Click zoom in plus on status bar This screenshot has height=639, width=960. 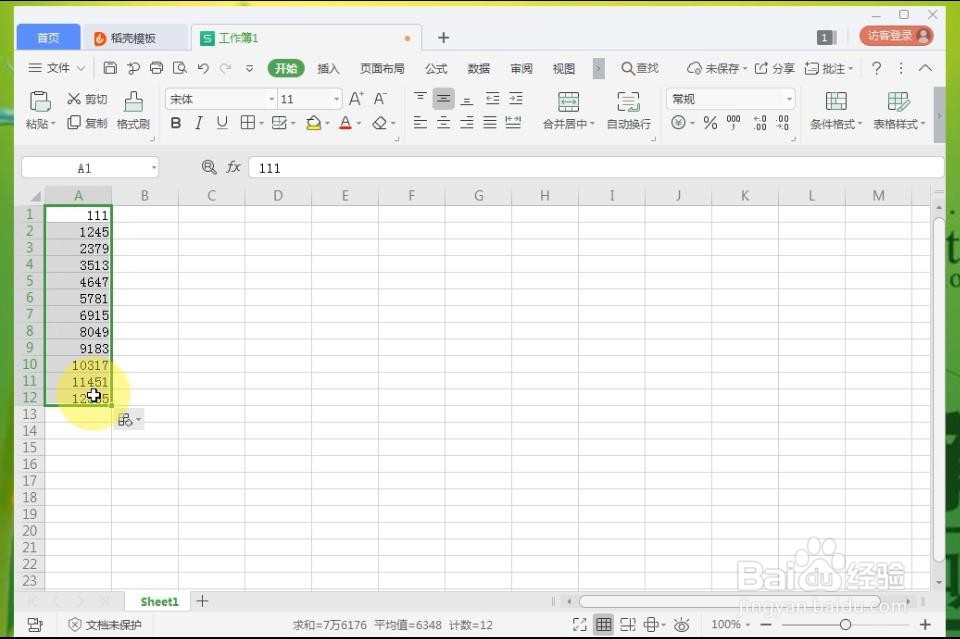925,624
